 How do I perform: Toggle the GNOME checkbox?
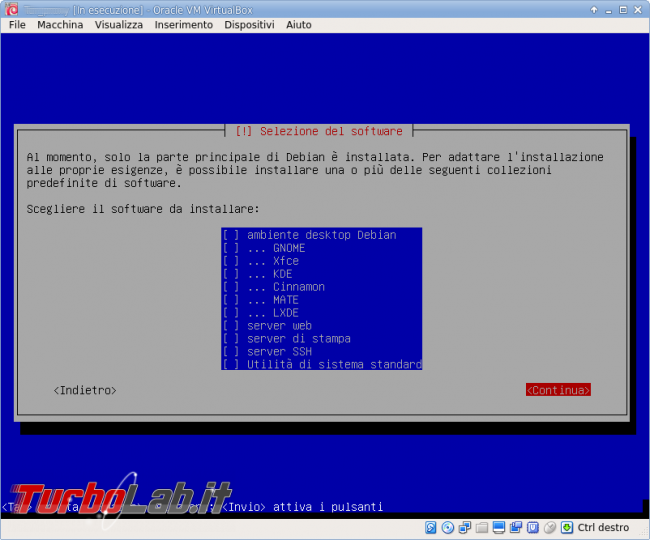coord(231,248)
